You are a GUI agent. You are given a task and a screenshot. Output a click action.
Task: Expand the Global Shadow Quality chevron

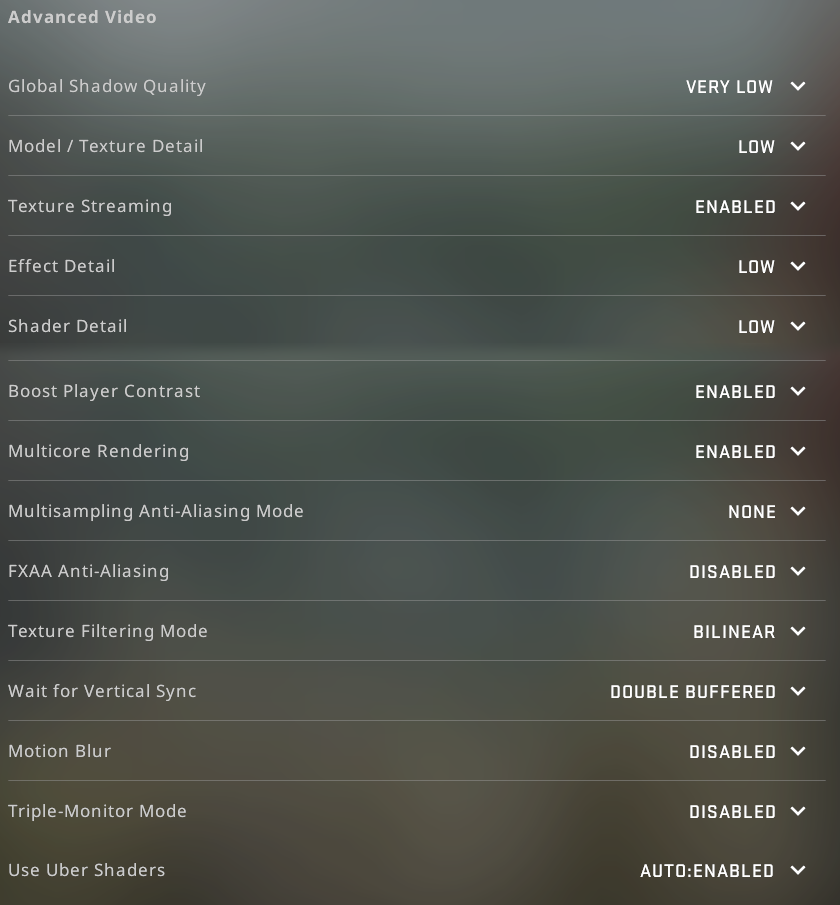point(798,86)
